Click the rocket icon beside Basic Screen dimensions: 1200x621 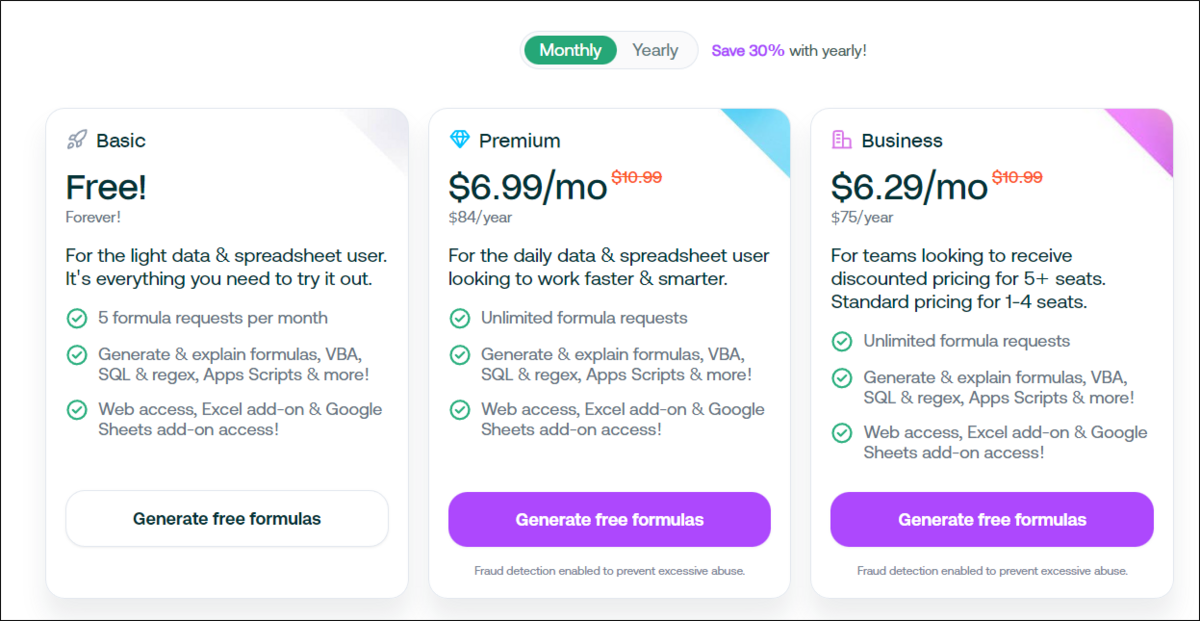click(x=77, y=140)
